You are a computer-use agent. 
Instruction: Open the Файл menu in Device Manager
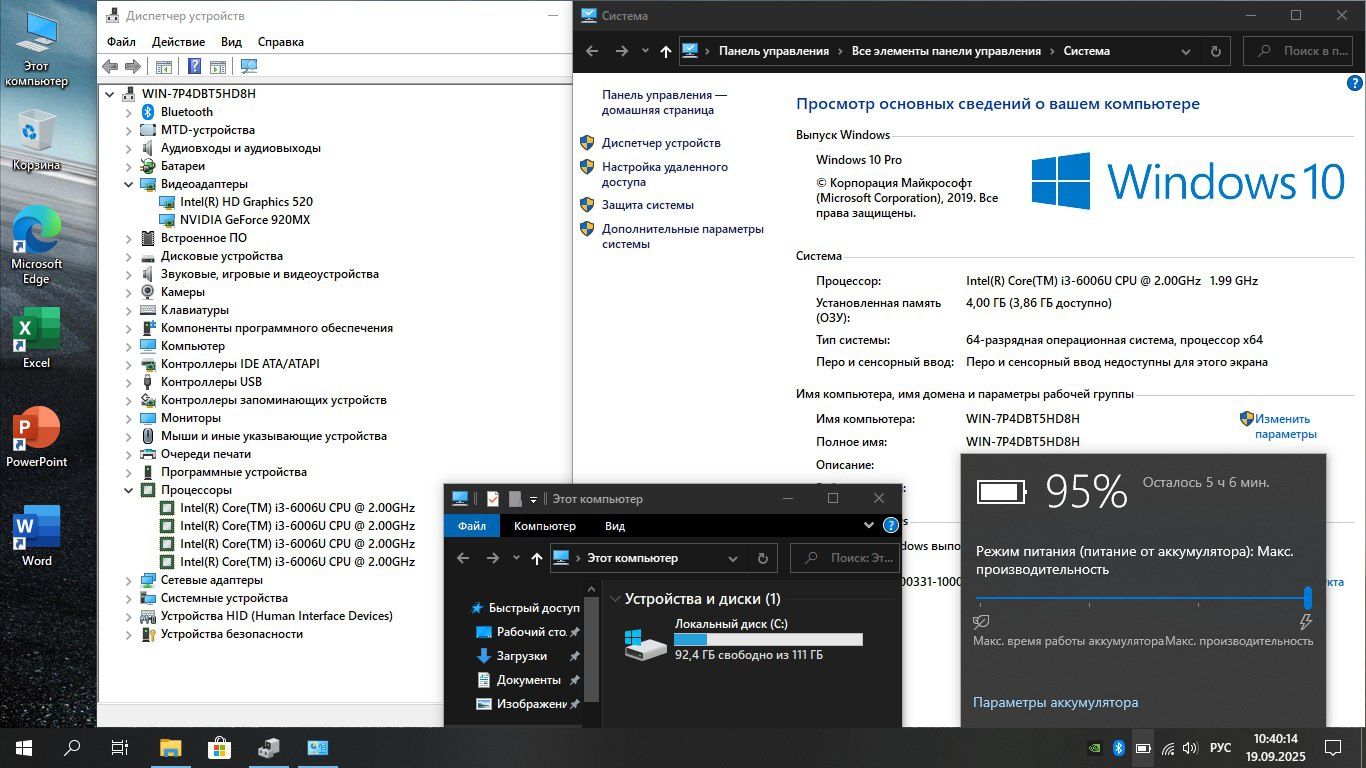pyautogui.click(x=121, y=42)
